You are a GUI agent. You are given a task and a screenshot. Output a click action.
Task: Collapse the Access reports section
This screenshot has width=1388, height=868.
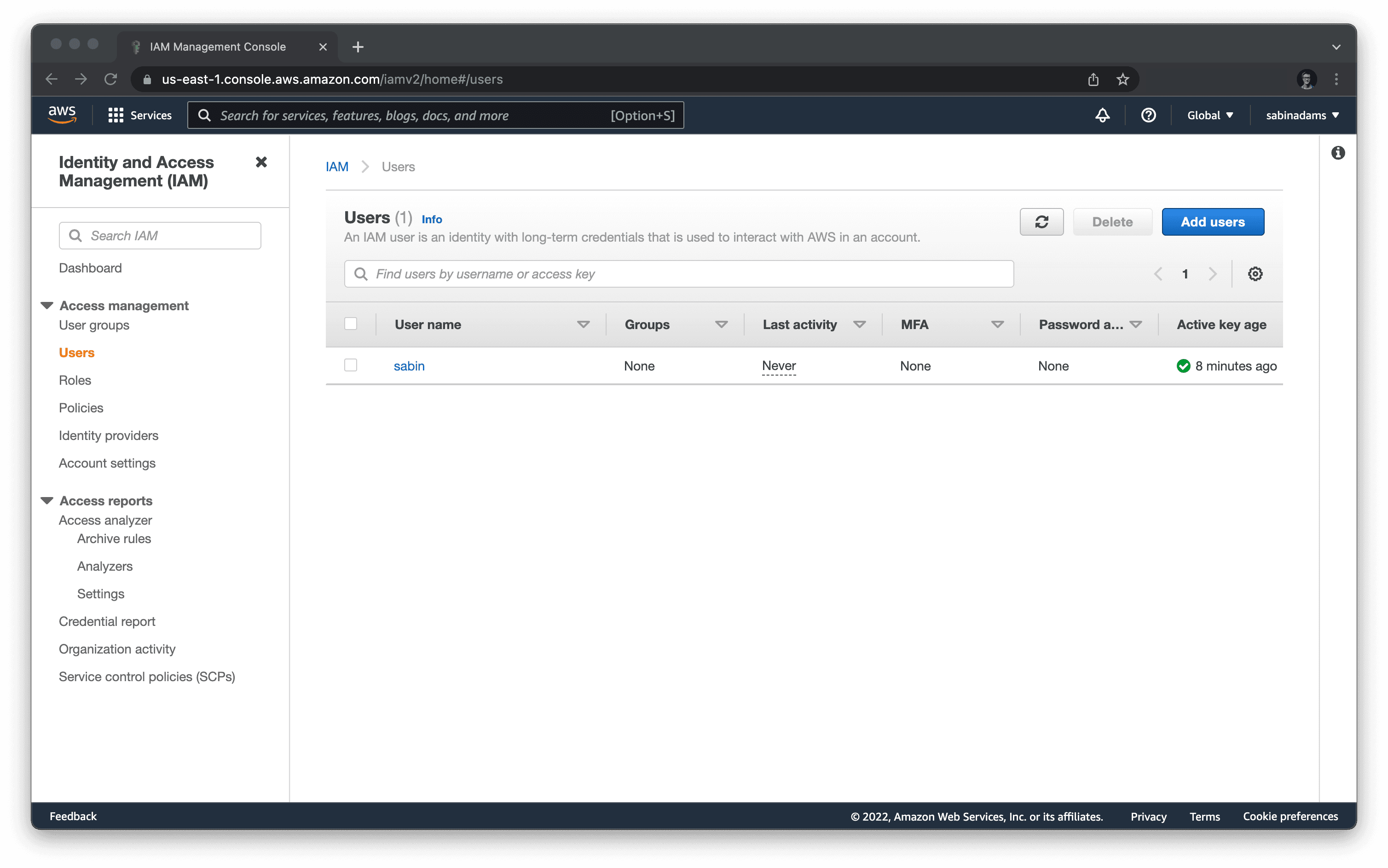coord(47,501)
